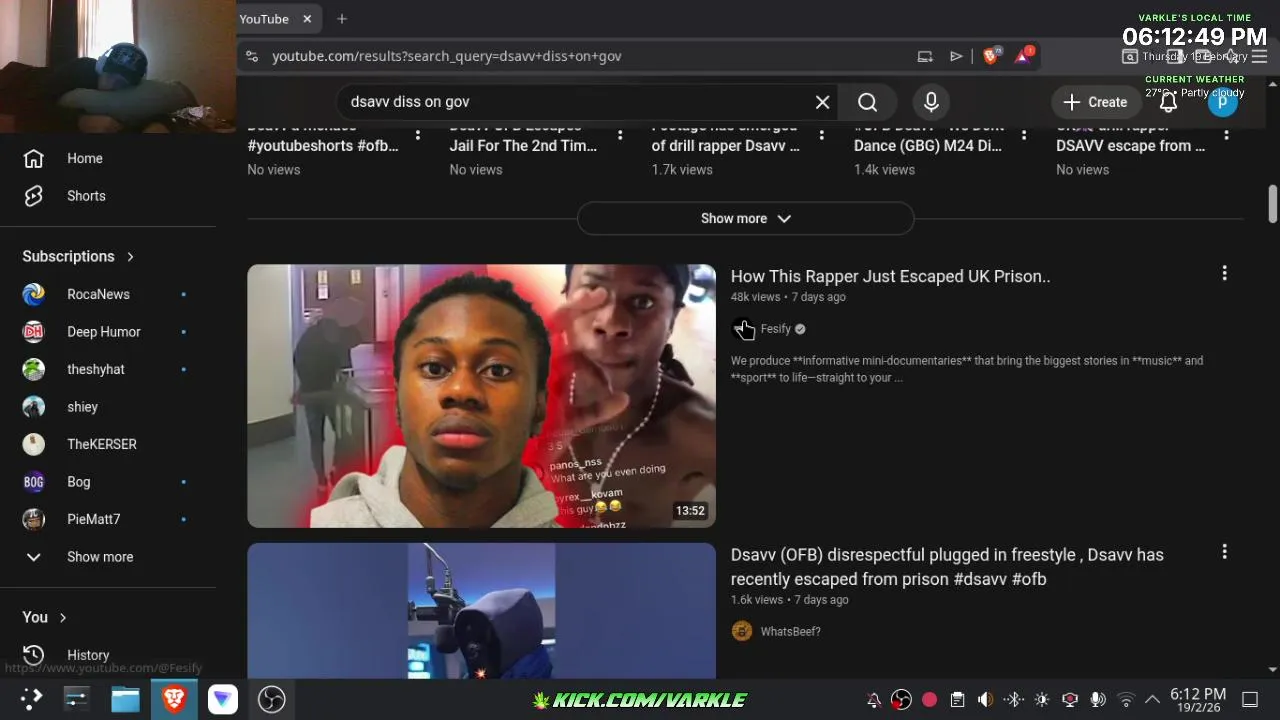The height and width of the screenshot is (720, 1280).
Task: Expand the You section chevron
Action: pyautogui.click(x=62, y=618)
